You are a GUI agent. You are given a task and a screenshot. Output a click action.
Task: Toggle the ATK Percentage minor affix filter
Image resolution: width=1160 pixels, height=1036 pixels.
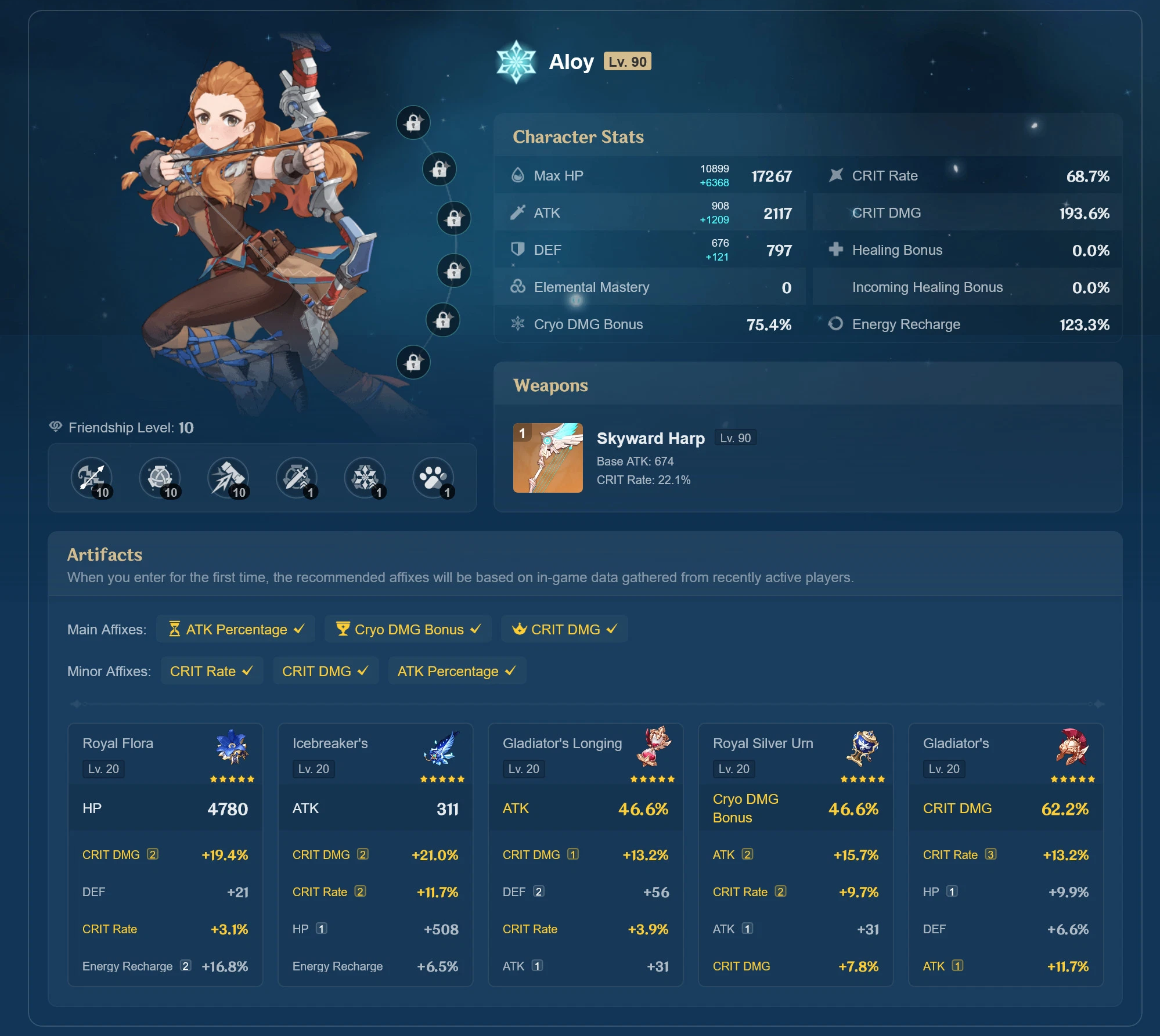tap(457, 671)
